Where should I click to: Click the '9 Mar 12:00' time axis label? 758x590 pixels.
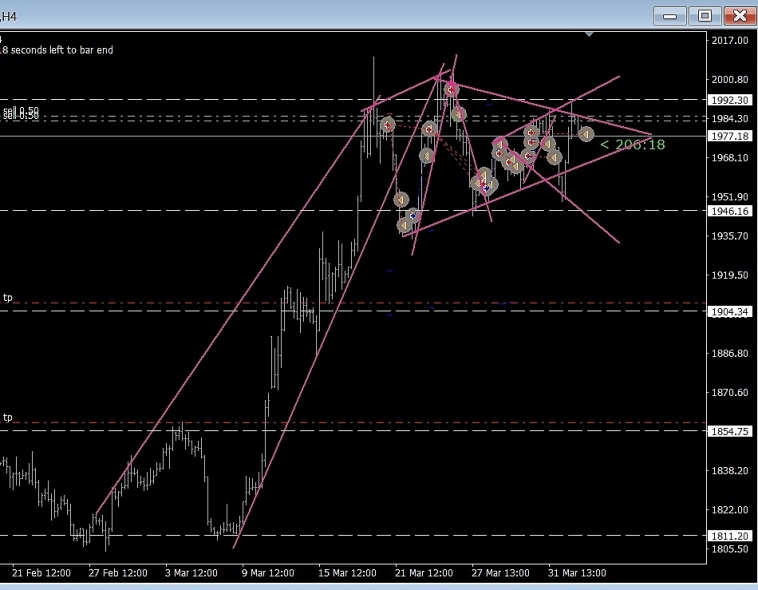(268, 573)
